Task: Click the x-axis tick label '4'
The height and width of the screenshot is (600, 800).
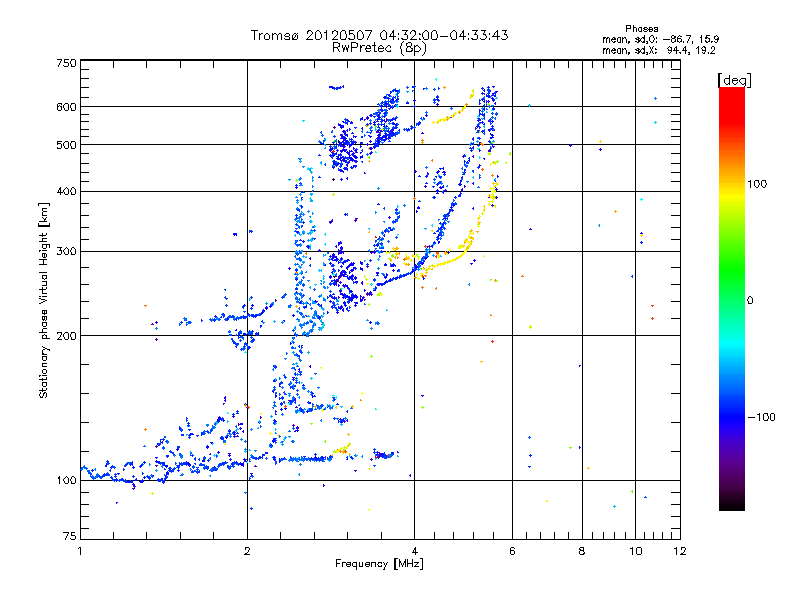Action: click(x=414, y=551)
